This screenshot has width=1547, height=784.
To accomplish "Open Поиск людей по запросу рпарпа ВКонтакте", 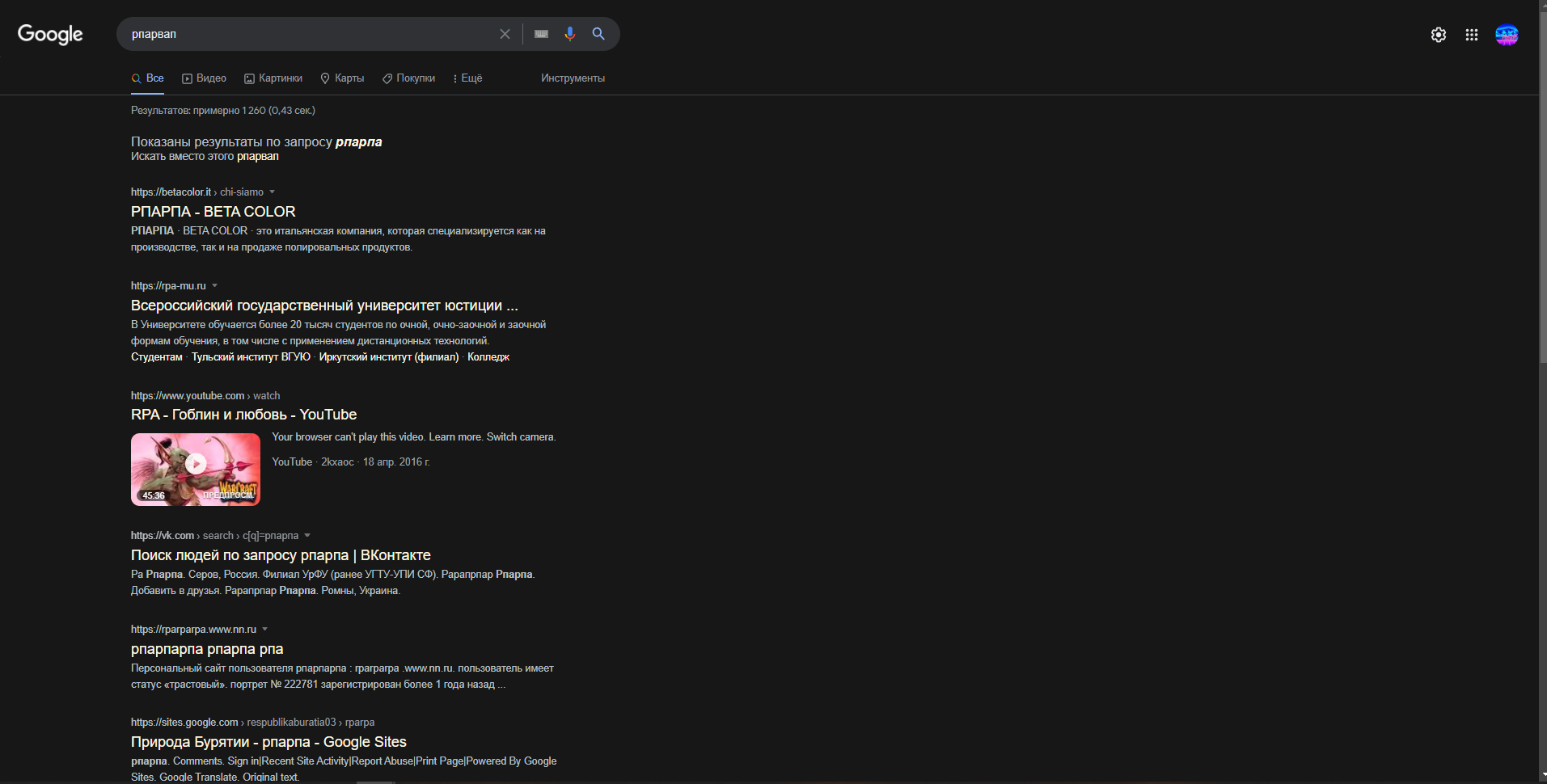I will (x=281, y=555).
